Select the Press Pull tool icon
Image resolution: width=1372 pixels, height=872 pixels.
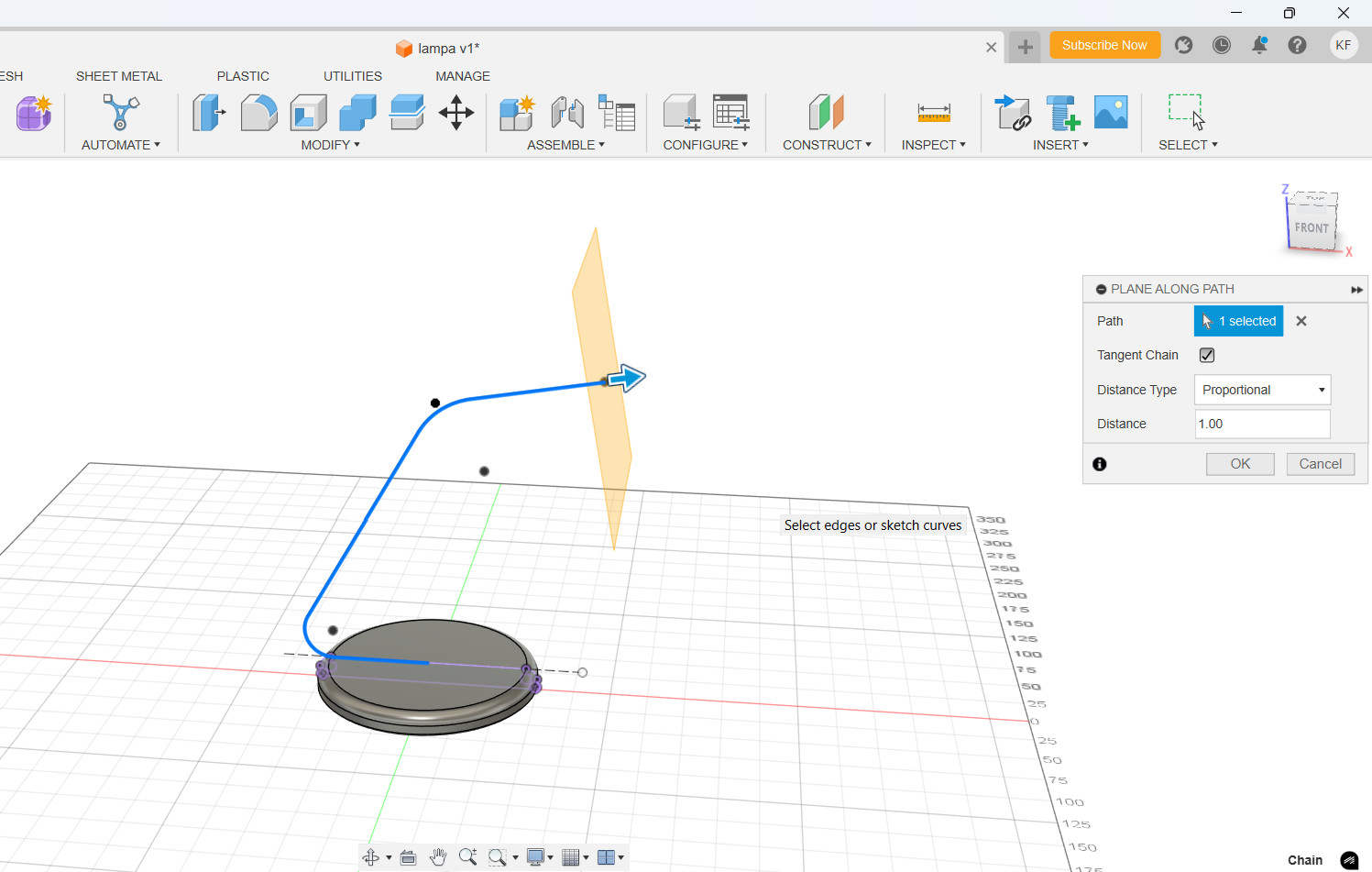(x=209, y=113)
